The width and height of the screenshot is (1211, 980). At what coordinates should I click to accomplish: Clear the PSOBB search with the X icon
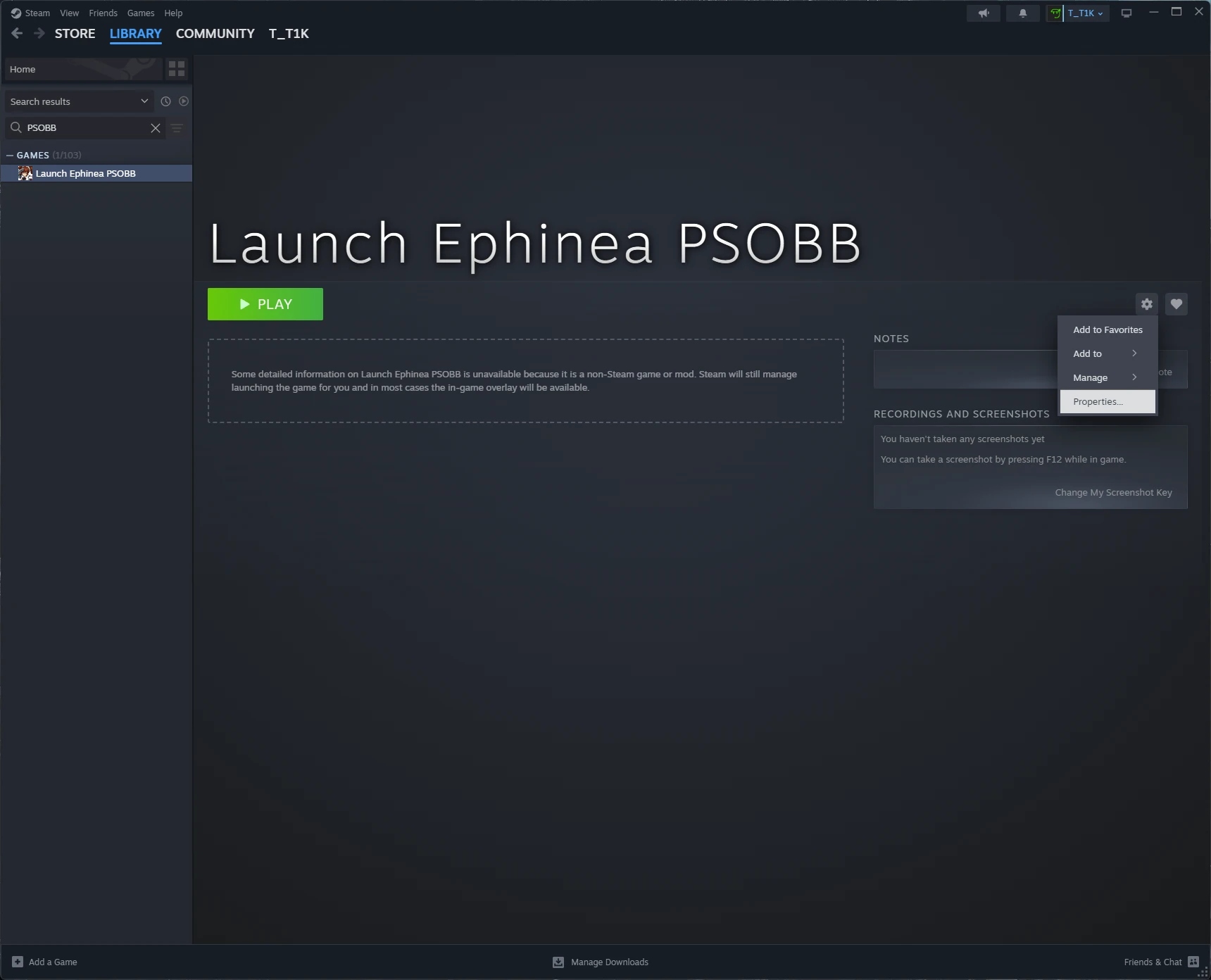coord(155,127)
